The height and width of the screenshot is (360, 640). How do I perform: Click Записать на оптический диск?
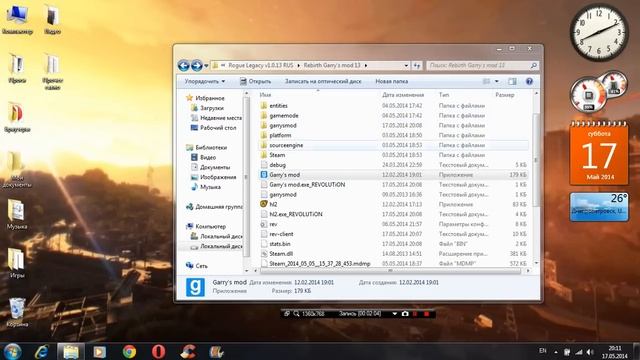323,82
